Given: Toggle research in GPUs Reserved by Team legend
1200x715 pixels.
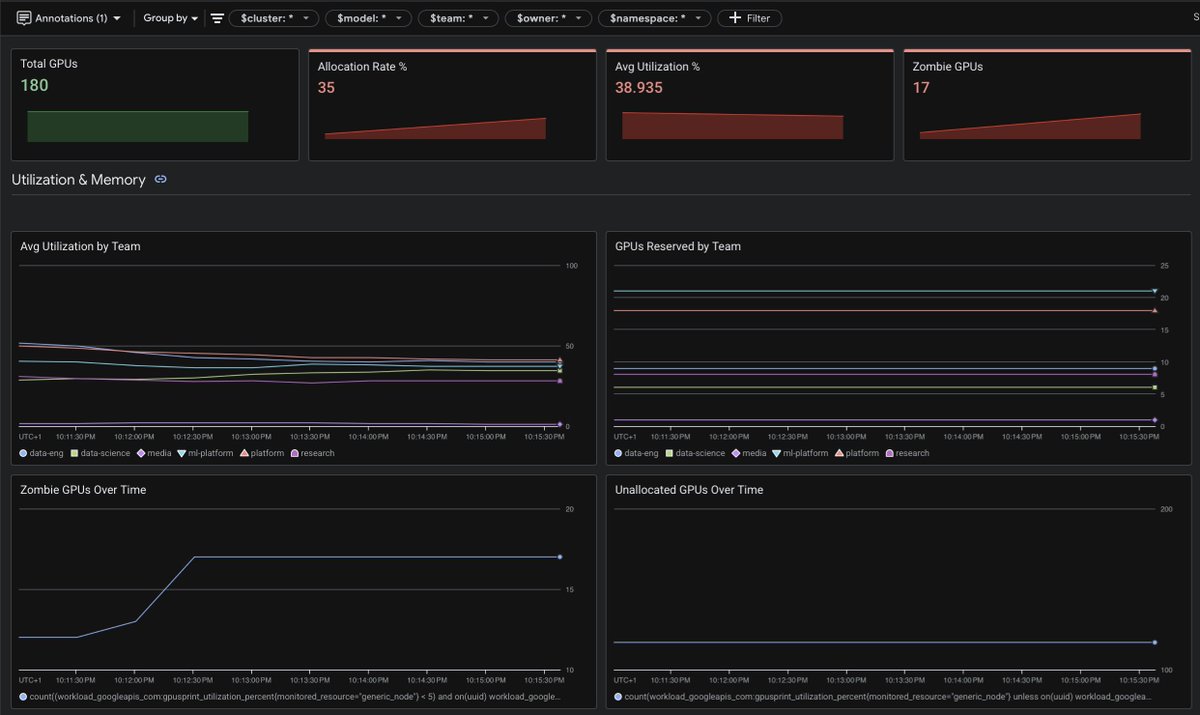Looking at the screenshot, I should point(907,453).
